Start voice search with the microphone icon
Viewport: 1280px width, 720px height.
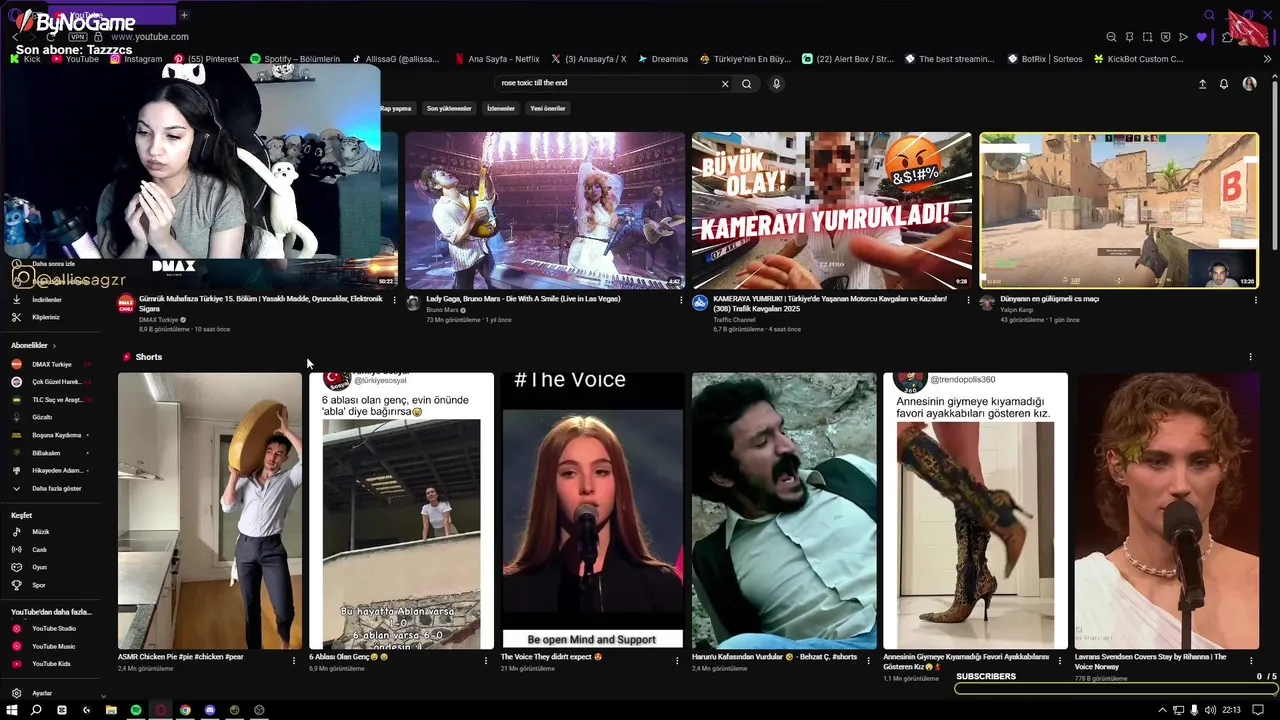pyautogui.click(x=776, y=84)
